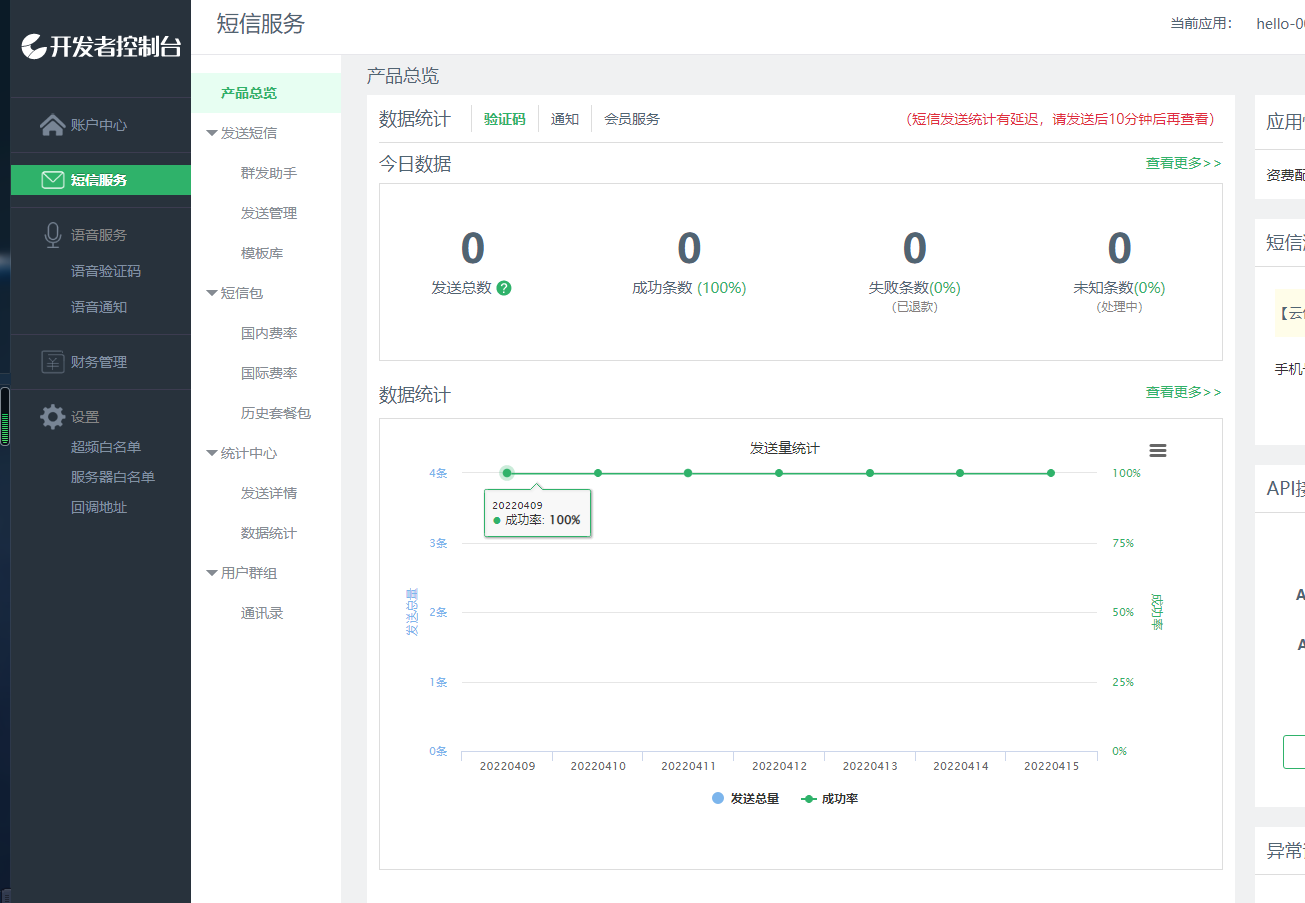Viewport: 1305px width, 903px height.
Task: Switch to the 通知 statistics tab
Action: [x=565, y=118]
